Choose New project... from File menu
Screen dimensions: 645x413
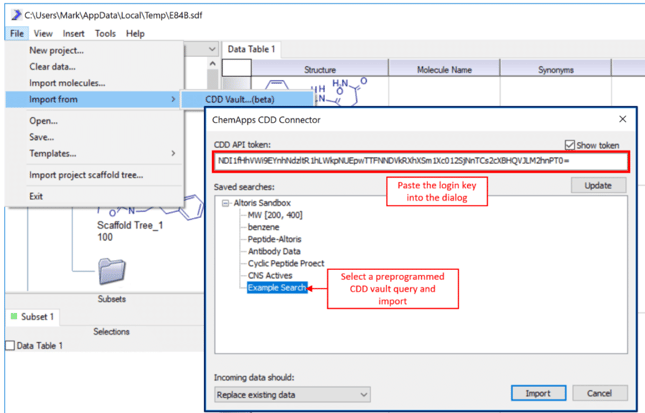pos(95,51)
